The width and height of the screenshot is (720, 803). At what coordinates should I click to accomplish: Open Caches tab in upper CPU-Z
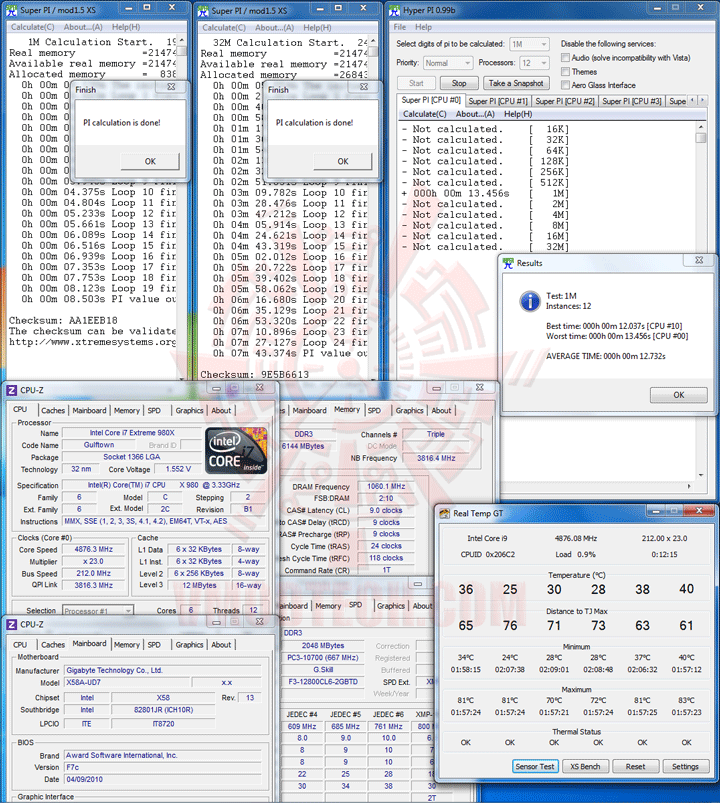[53, 411]
